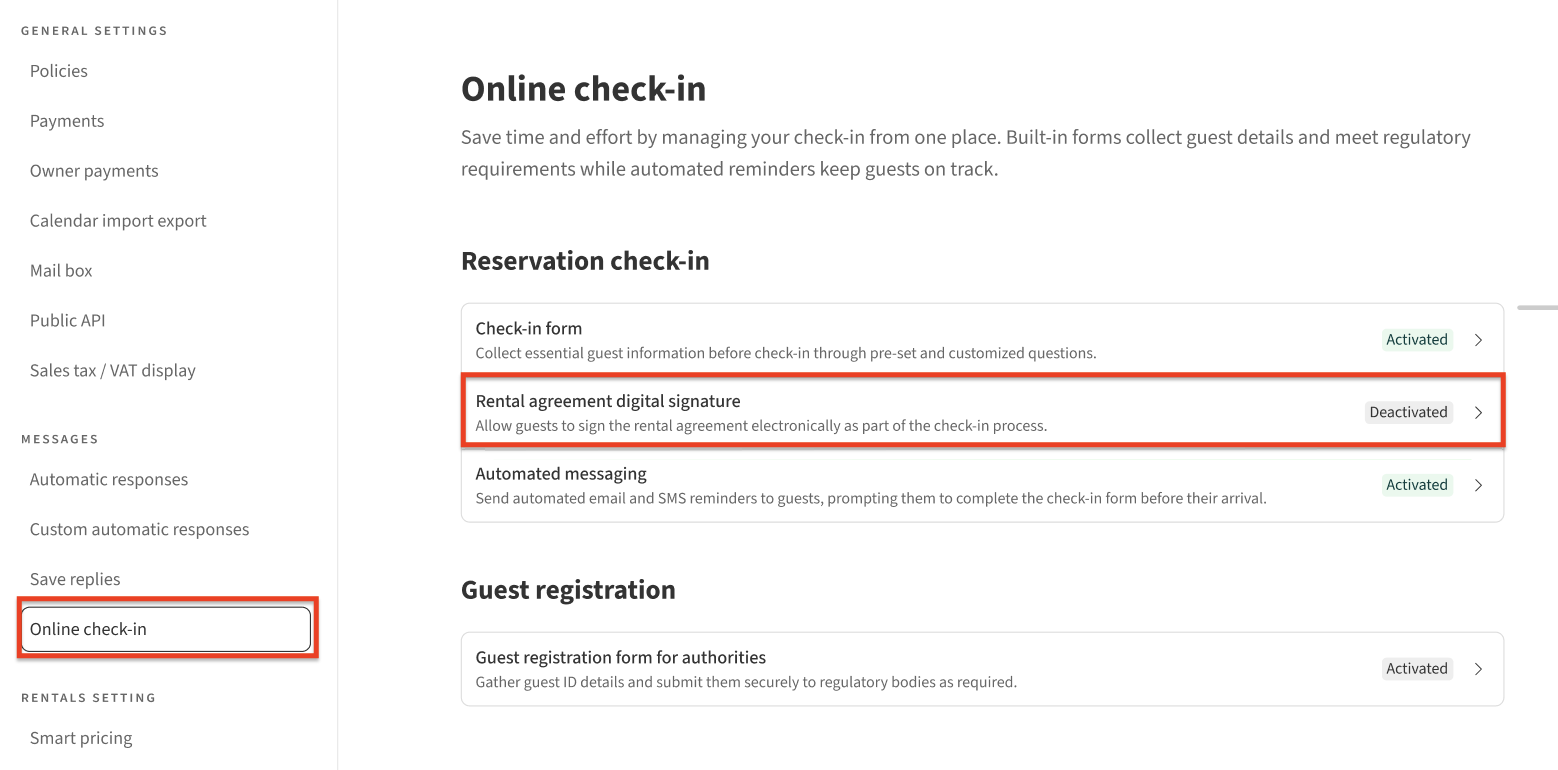Viewport: 1558px width, 770px height.
Task: Open the Check-in form row chevron
Action: tap(1478, 340)
